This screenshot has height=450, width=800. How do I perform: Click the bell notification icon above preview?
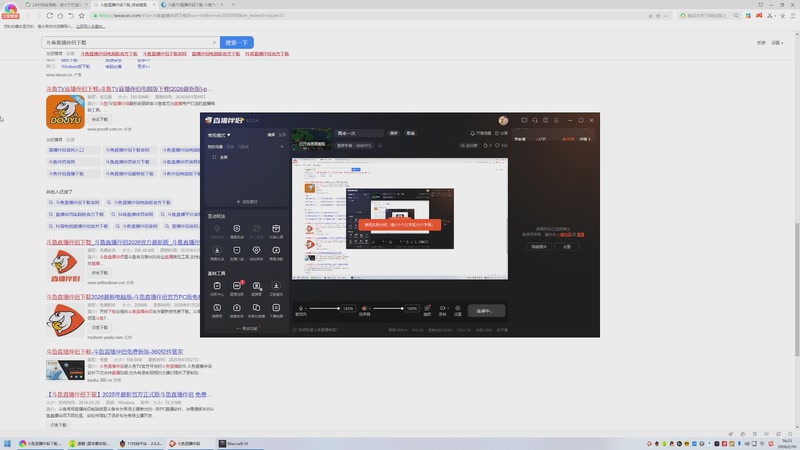click(x=472, y=133)
